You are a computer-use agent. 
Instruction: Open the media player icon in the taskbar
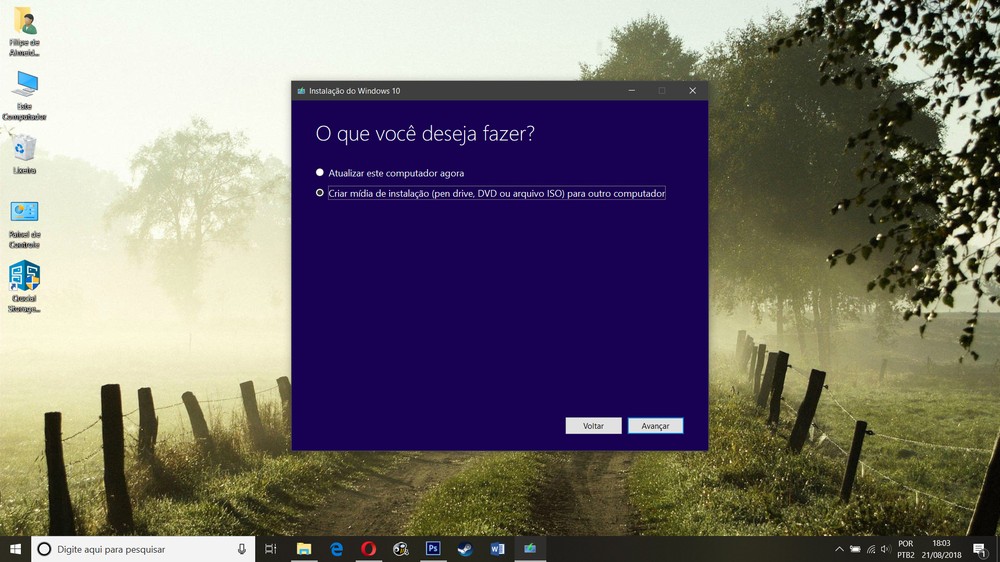click(401, 549)
